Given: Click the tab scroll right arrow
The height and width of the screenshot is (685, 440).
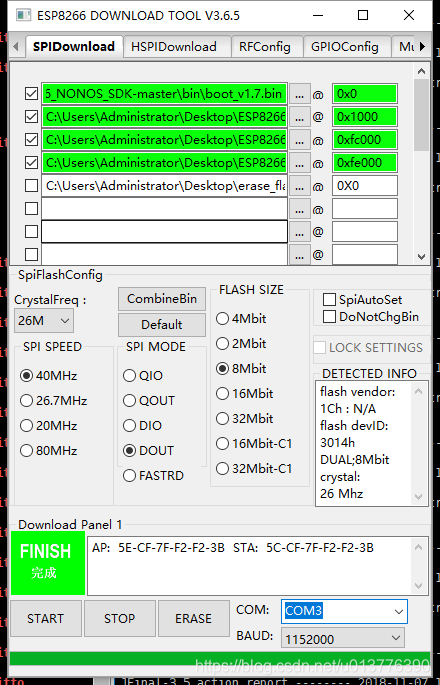Looking at the screenshot, I should tap(423, 46).
